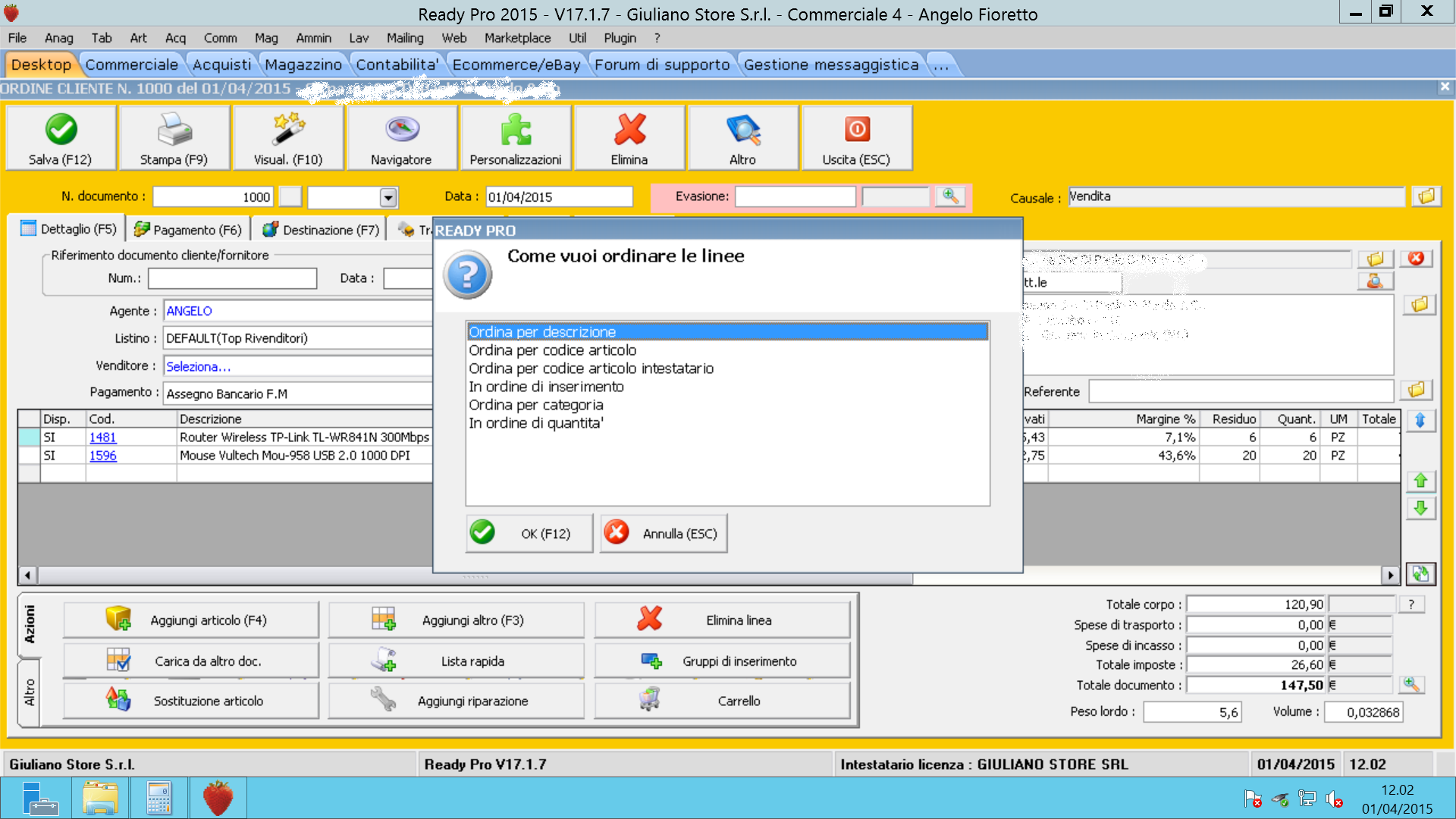Open the Pagamento (F6) tab
Image resolution: width=1456 pixels, height=819 pixels.
click(188, 229)
